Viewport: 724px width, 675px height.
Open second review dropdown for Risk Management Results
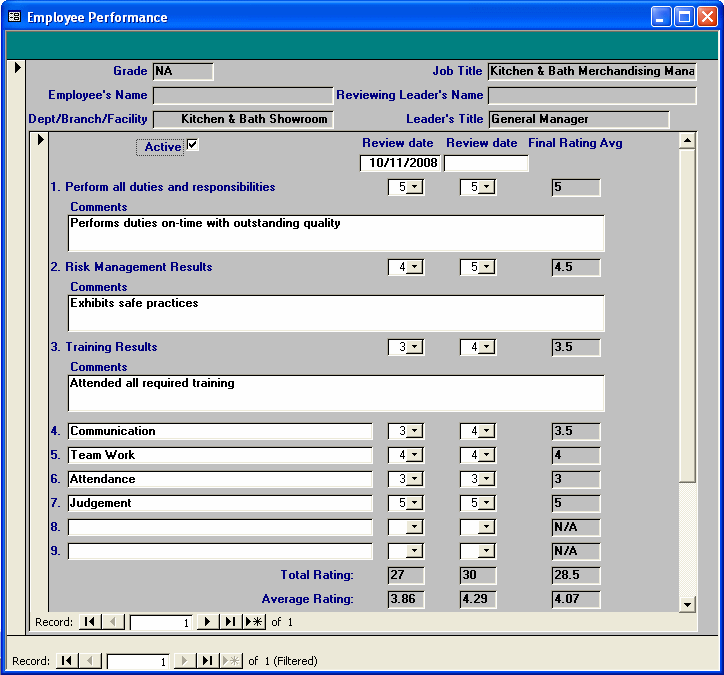tap(487, 267)
